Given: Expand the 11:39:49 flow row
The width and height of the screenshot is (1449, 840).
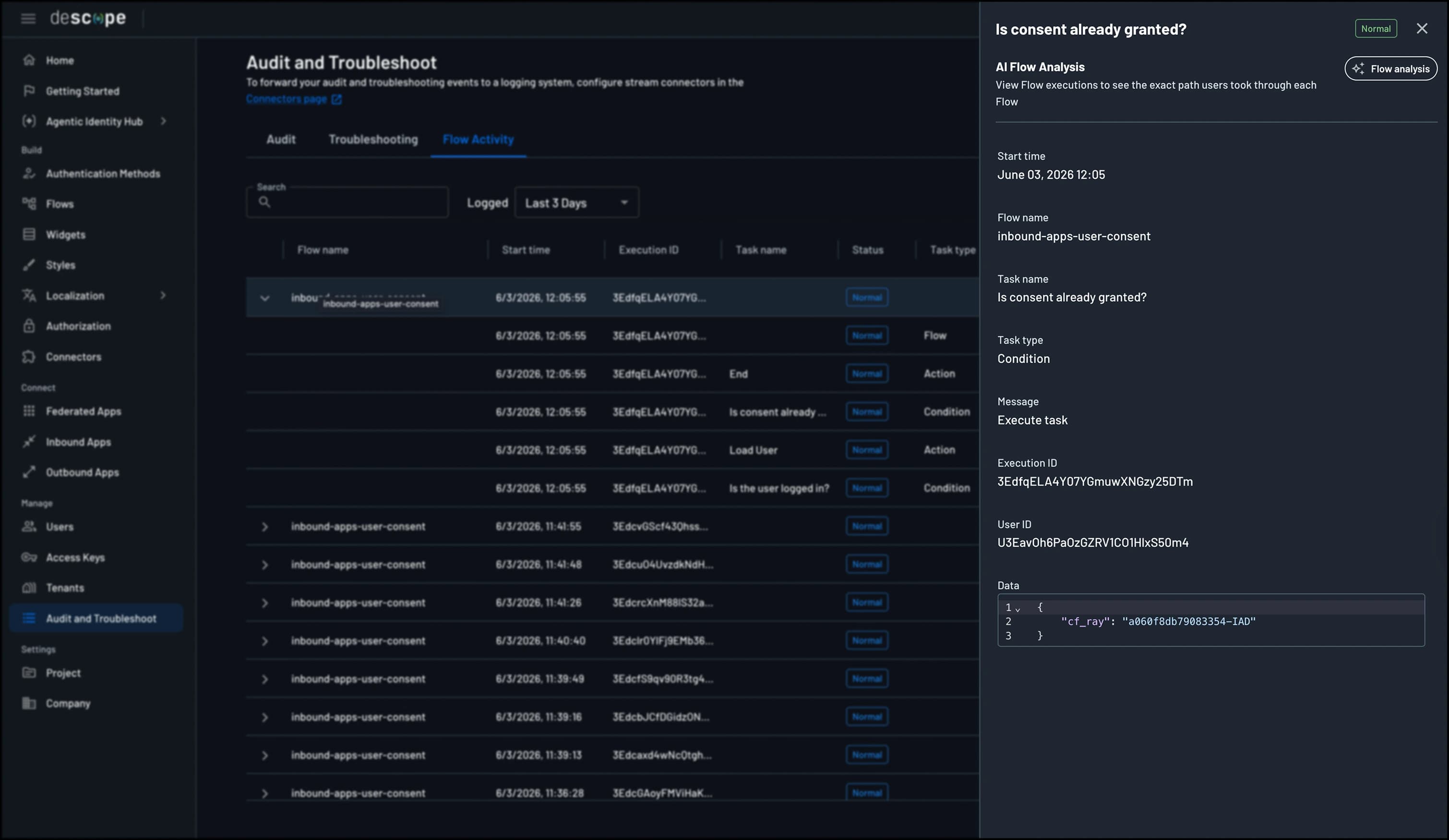Looking at the screenshot, I should pos(264,679).
